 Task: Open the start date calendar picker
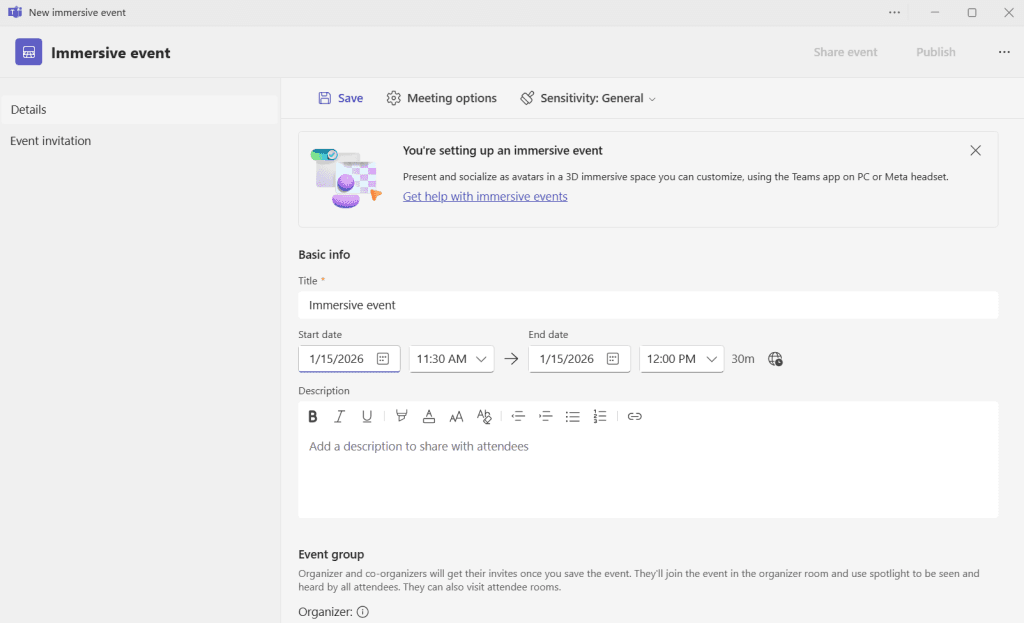click(383, 359)
